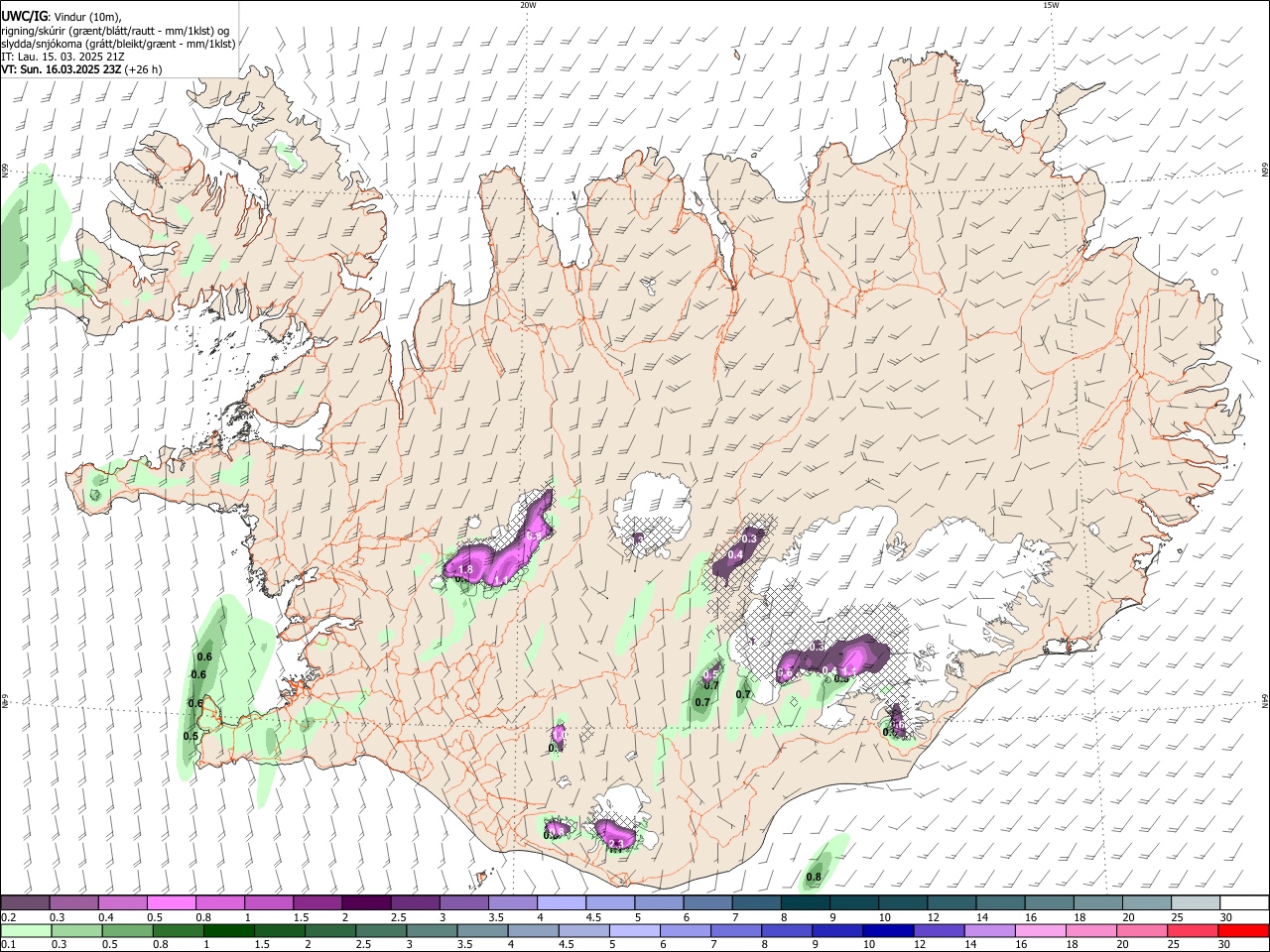Screen dimensions: 1270x952
Task: Click the 'rigning/skúrir' legend description line
Action: coord(115,31)
